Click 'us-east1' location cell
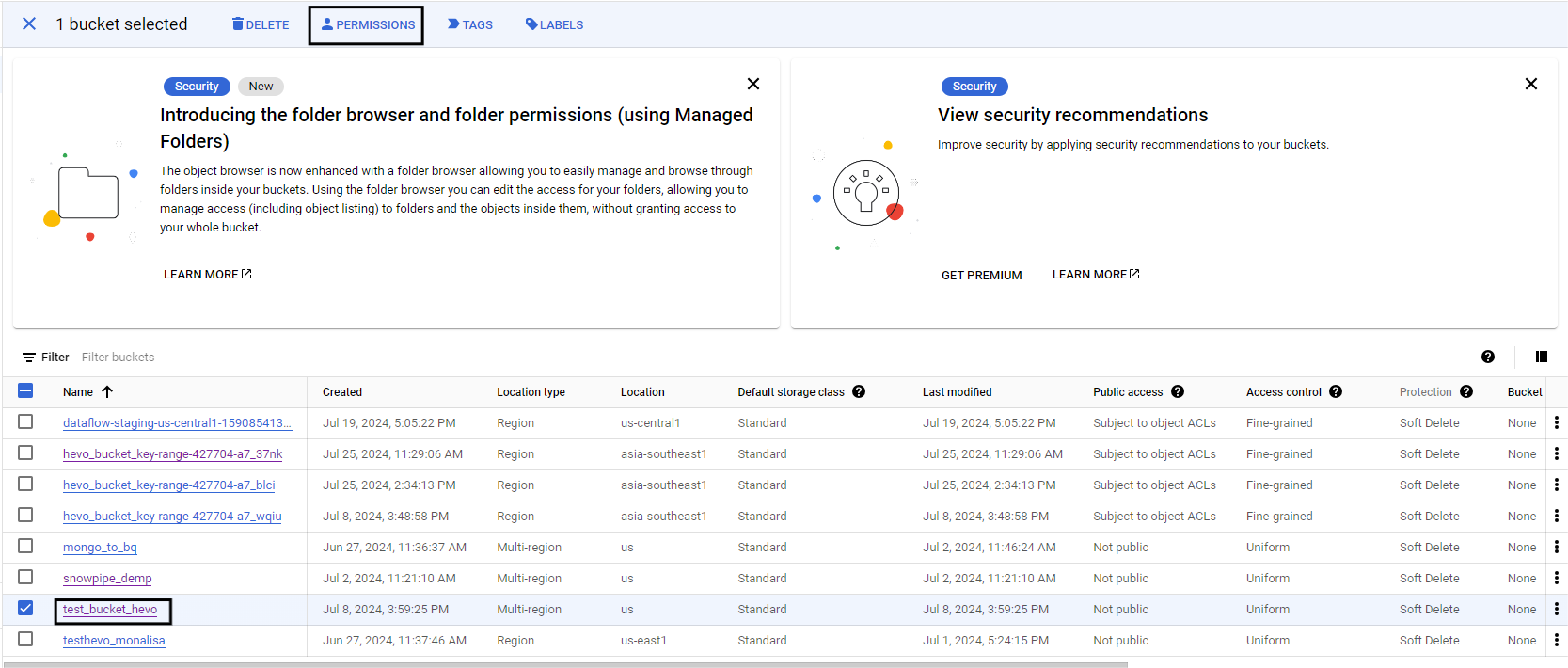The height and width of the screenshot is (668, 1568). 643,641
